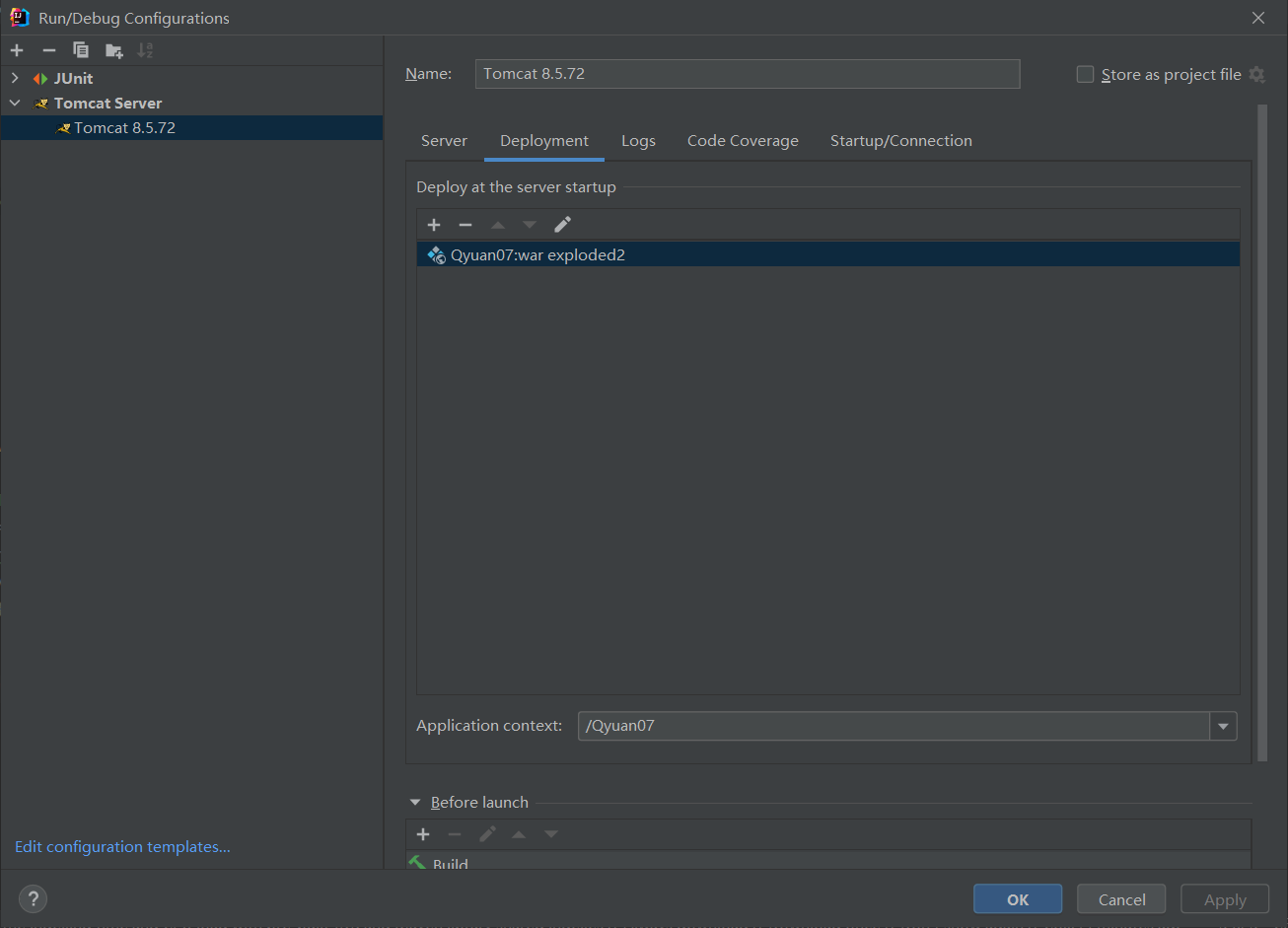This screenshot has width=1288, height=928.
Task: Open the Startup/Connection tab
Action: 901,141
